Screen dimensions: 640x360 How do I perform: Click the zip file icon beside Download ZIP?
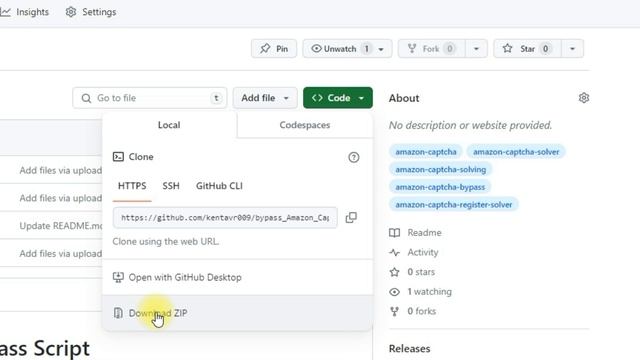click(x=118, y=313)
